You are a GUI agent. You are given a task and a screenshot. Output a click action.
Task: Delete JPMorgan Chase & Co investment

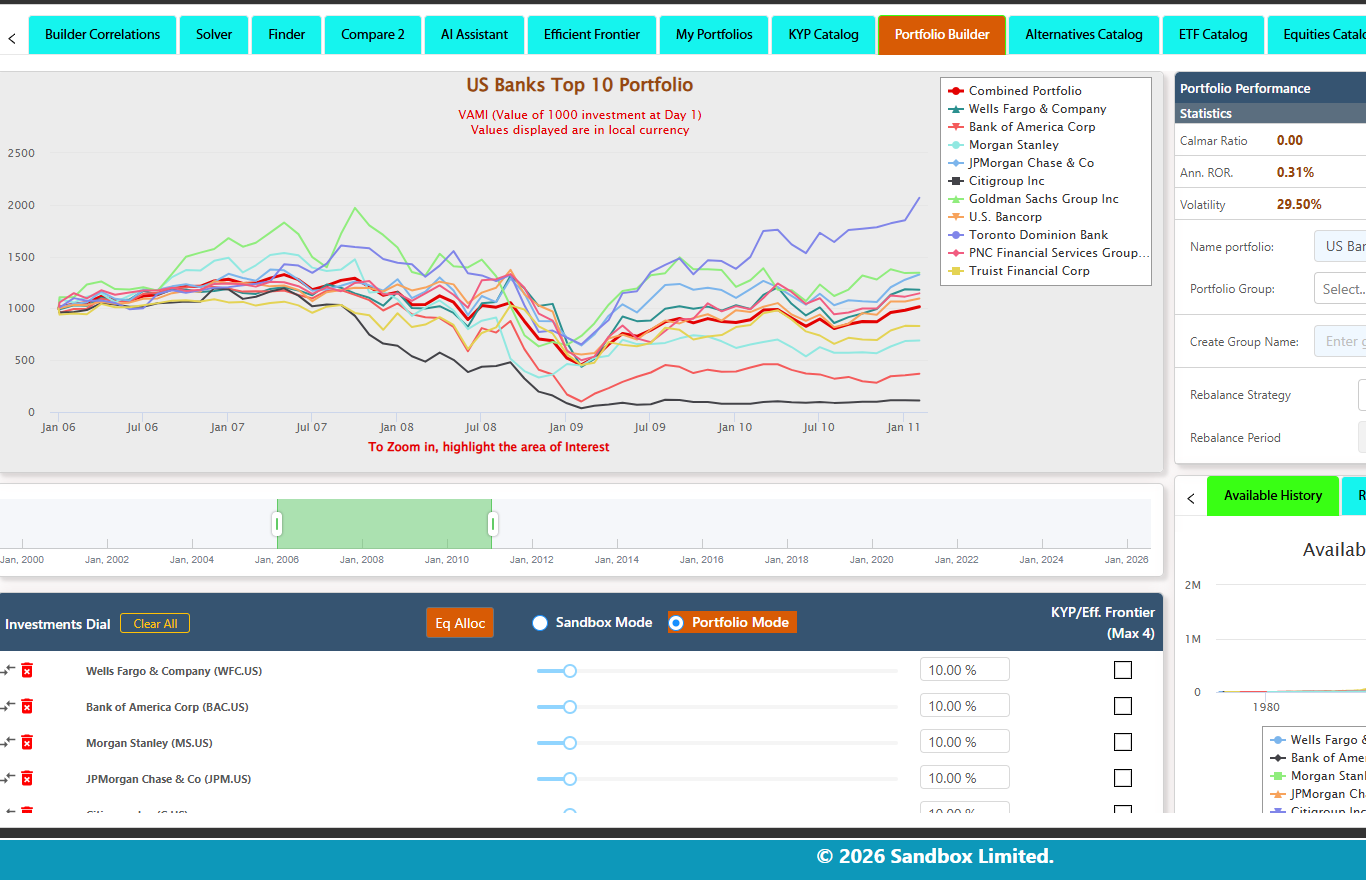click(x=27, y=778)
